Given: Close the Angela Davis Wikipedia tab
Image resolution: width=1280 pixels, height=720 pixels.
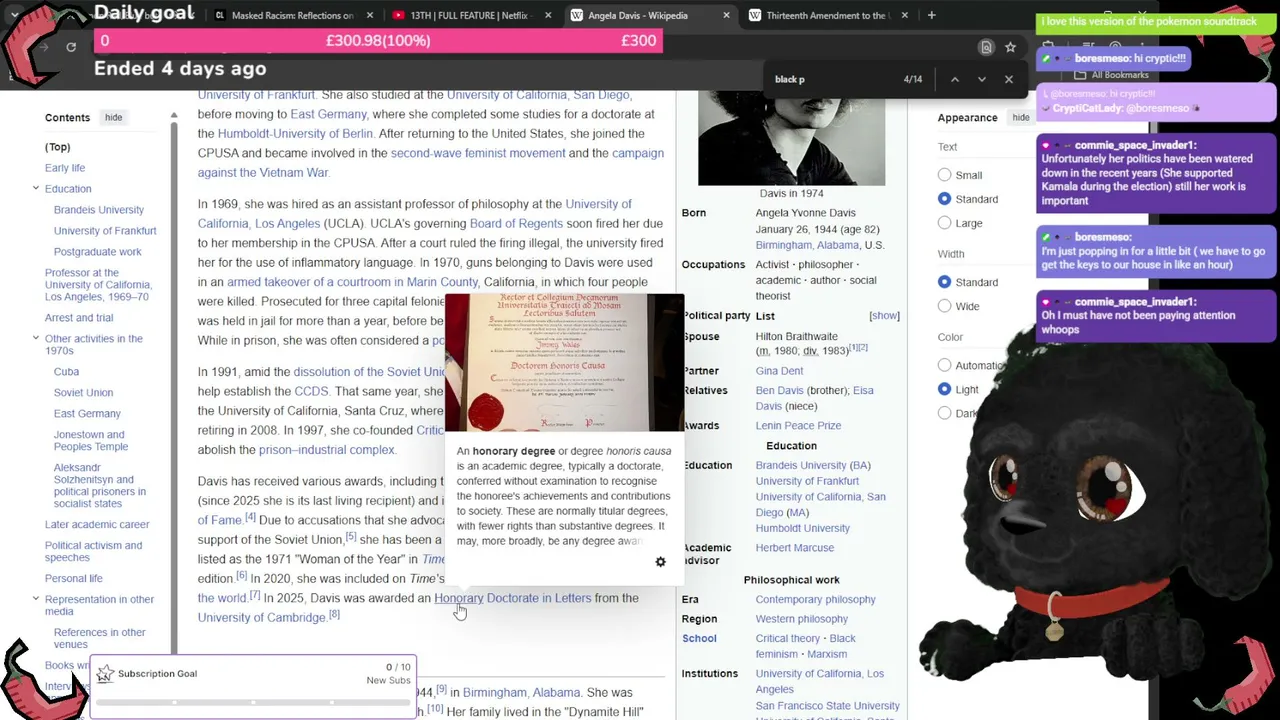Looking at the screenshot, I should tap(727, 15).
